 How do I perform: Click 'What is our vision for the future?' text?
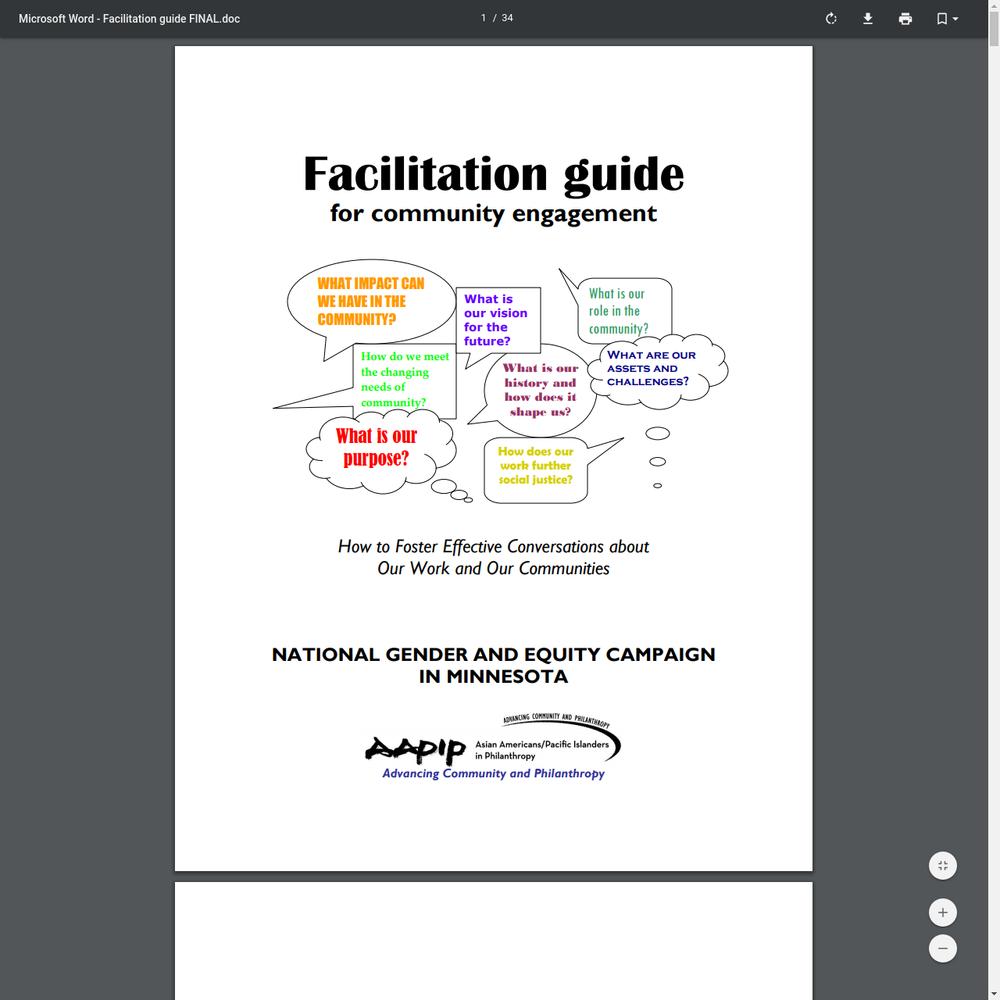[496, 320]
